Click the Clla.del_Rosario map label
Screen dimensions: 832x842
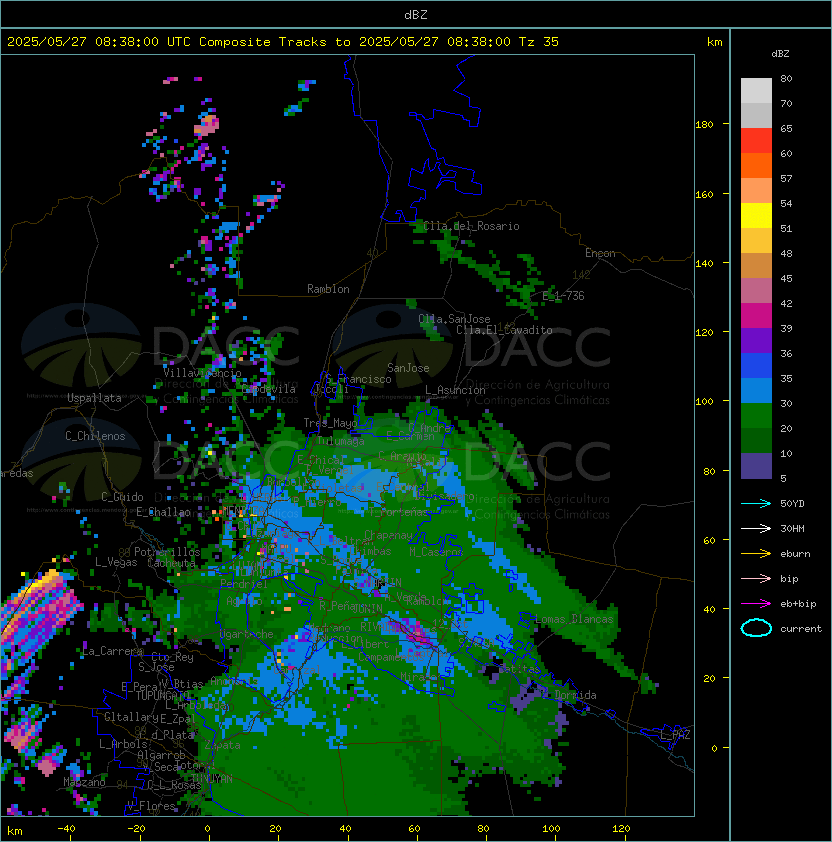471,226
